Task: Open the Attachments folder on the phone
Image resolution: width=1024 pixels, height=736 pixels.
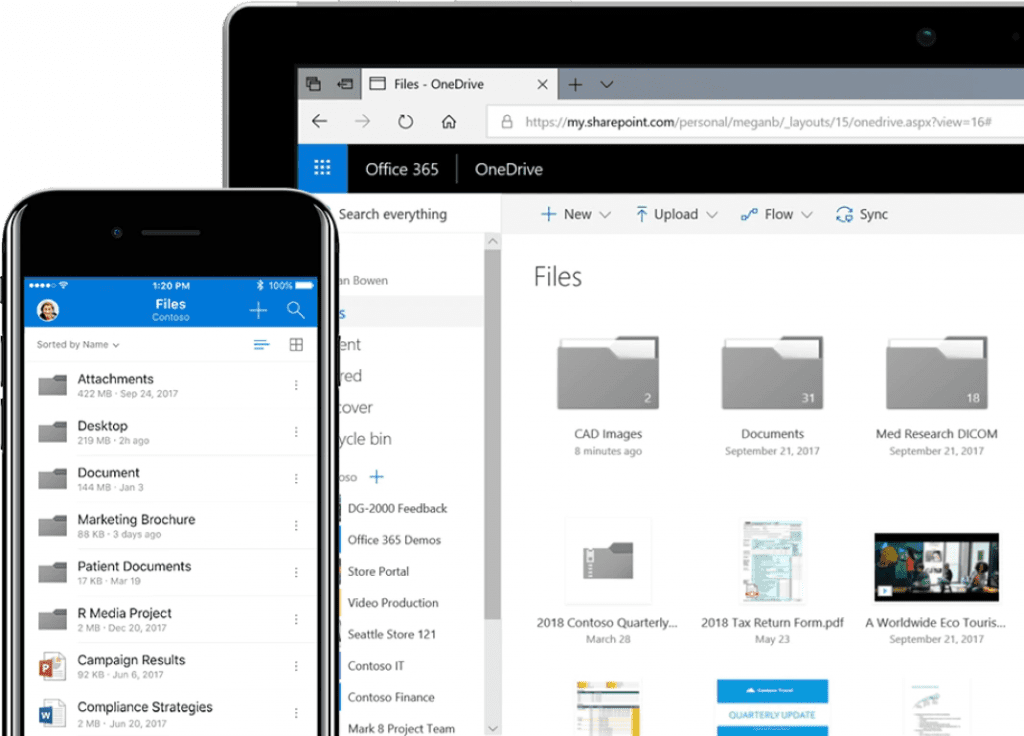Action: (170, 385)
